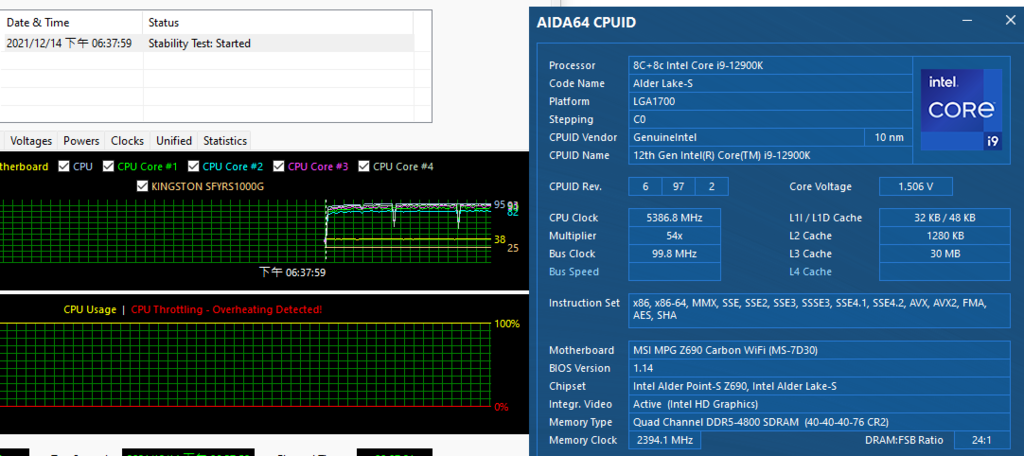1024x456 pixels.
Task: Click the CPUID Name 12th Gen Intel field
Action: click(x=771, y=155)
